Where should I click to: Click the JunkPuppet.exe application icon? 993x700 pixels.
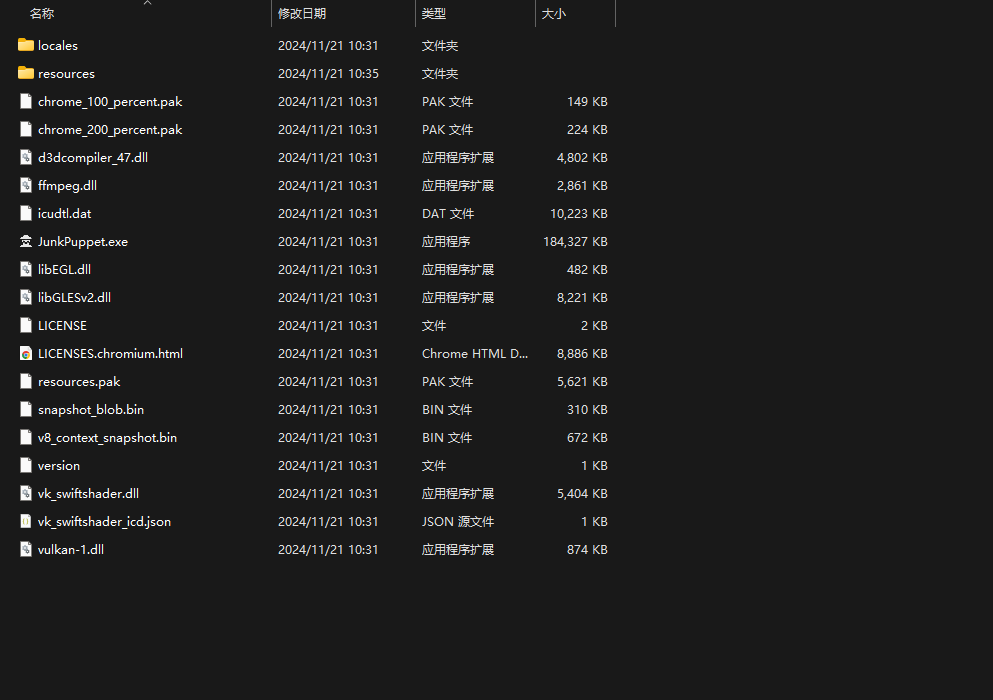point(26,241)
